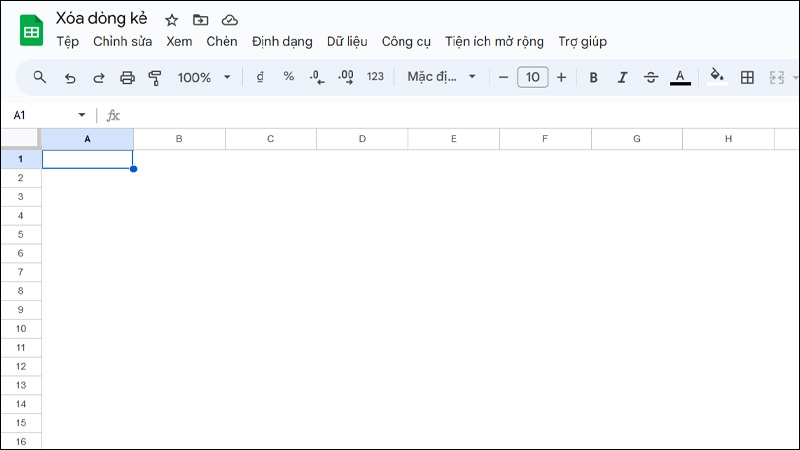This screenshot has height=450, width=800.
Task: Open the Tệp menu
Action: click(x=67, y=42)
